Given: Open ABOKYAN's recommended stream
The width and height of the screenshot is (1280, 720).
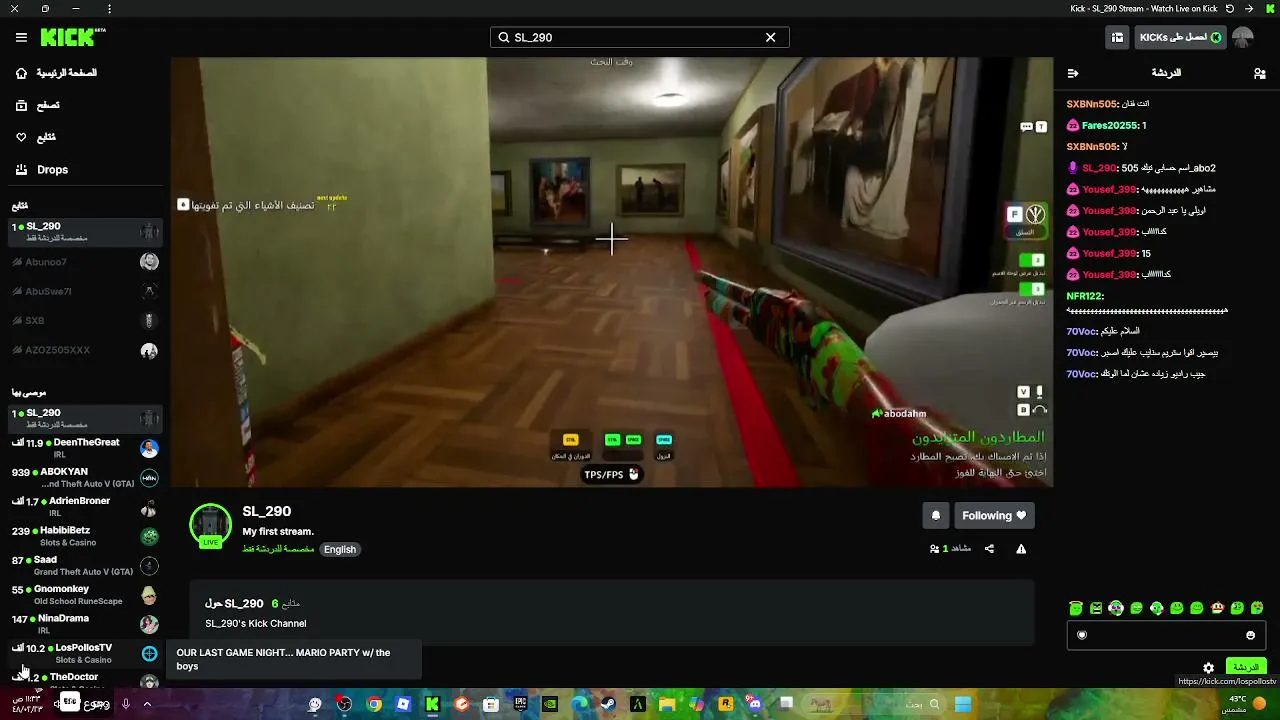Looking at the screenshot, I should coord(85,477).
